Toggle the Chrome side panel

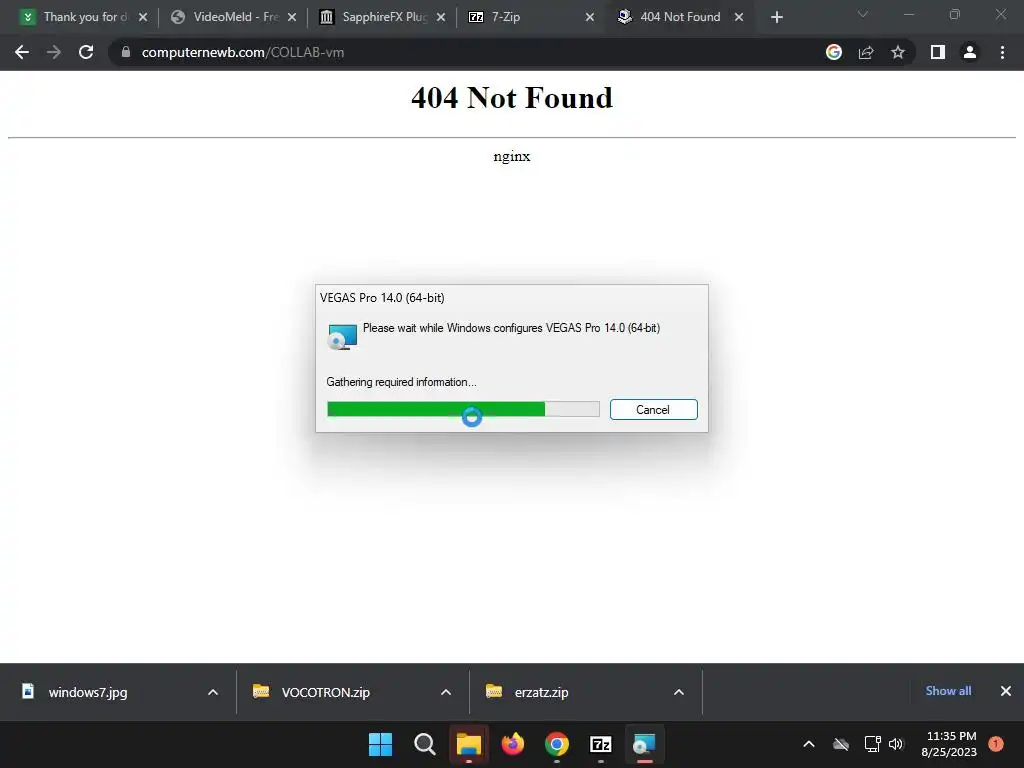click(938, 52)
